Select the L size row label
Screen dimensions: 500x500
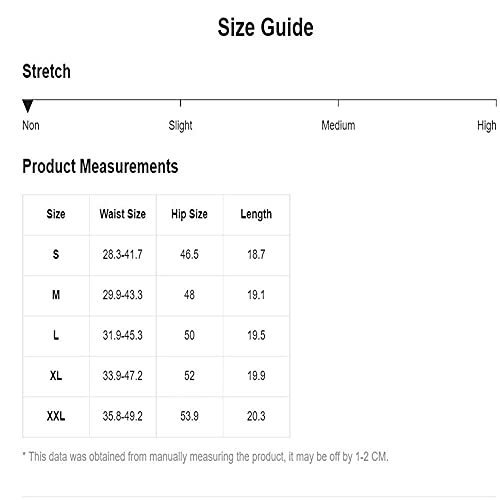click(56, 335)
